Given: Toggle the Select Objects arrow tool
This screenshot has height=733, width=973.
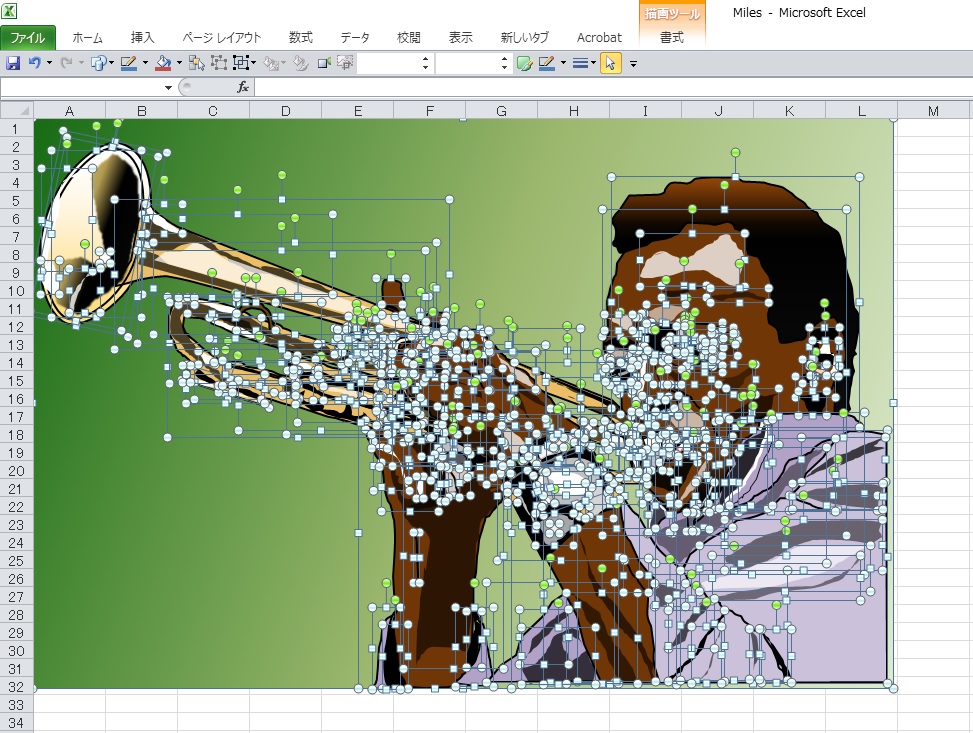Looking at the screenshot, I should [611, 63].
